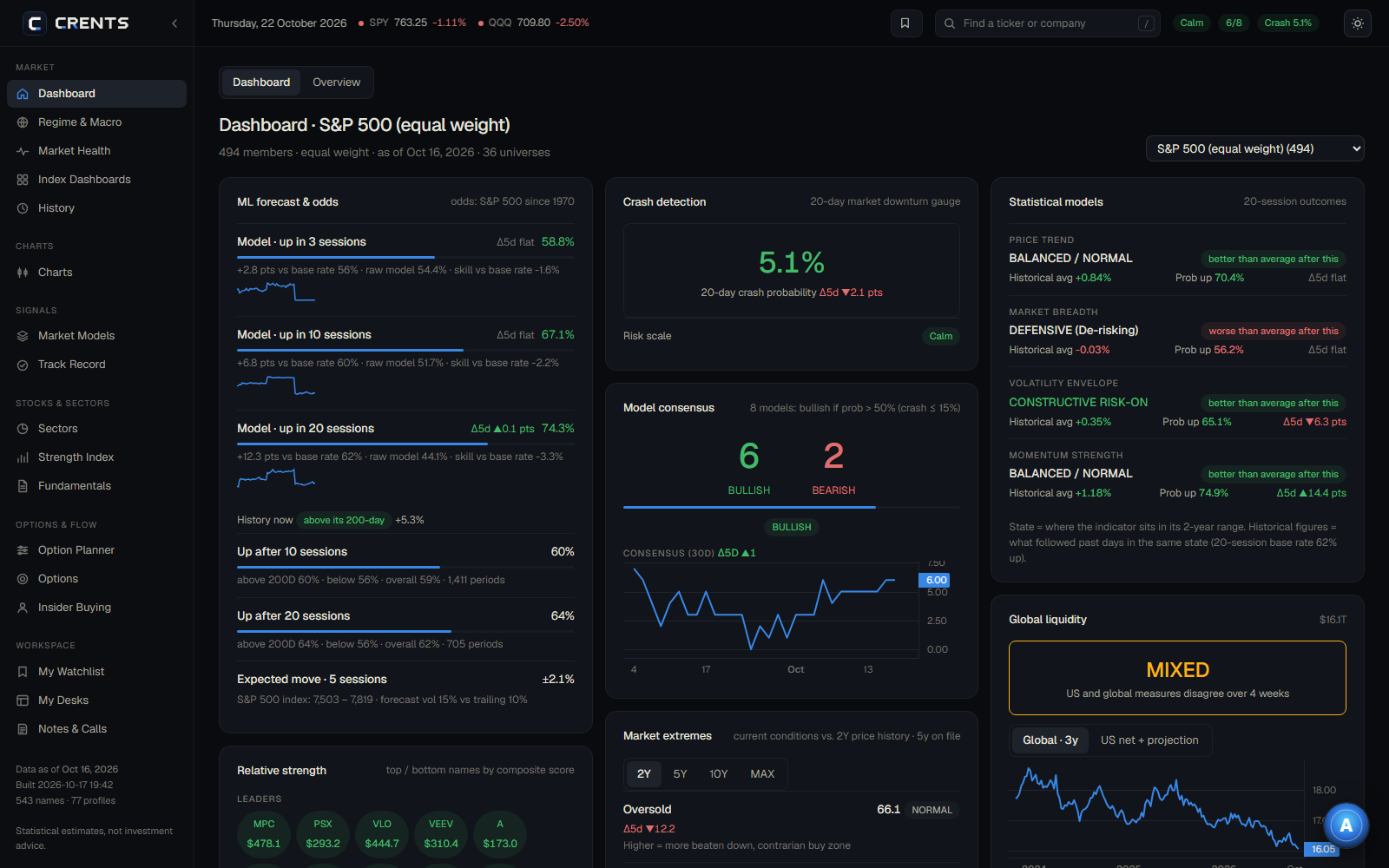The image size is (1389, 868).
Task: Click the Fundamentals document icon
Action: pos(23,486)
